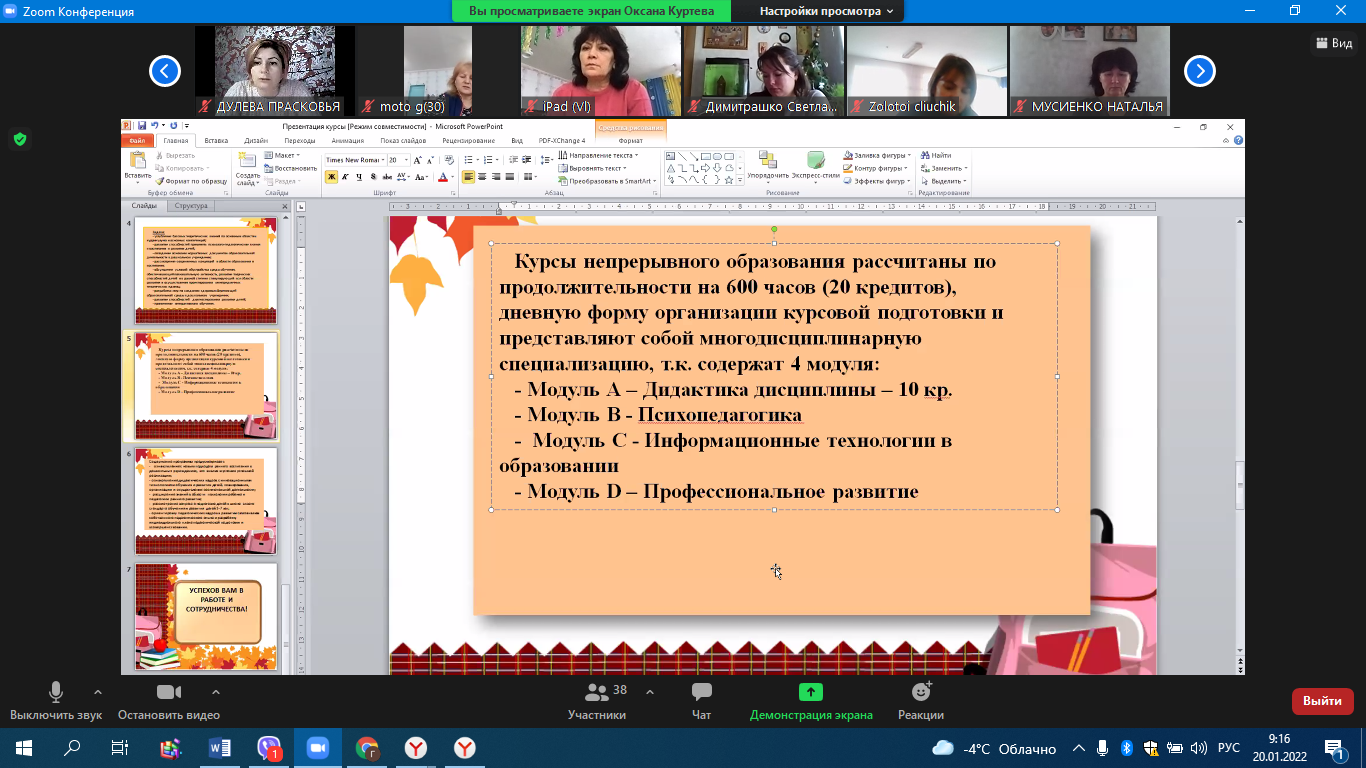Click the red Выйти button
1366x768 pixels.
(1322, 701)
